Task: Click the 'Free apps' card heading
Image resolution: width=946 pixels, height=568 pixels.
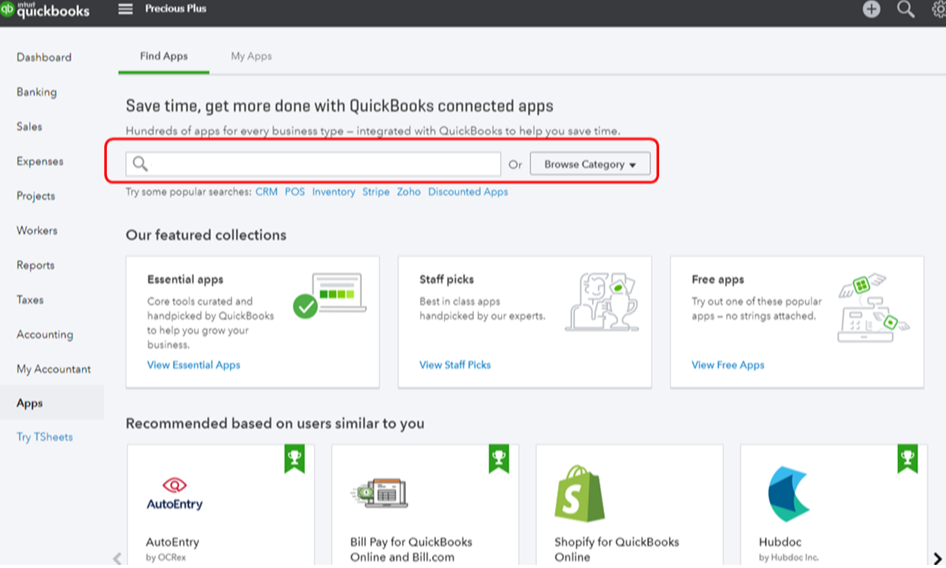Action: pyautogui.click(x=718, y=279)
